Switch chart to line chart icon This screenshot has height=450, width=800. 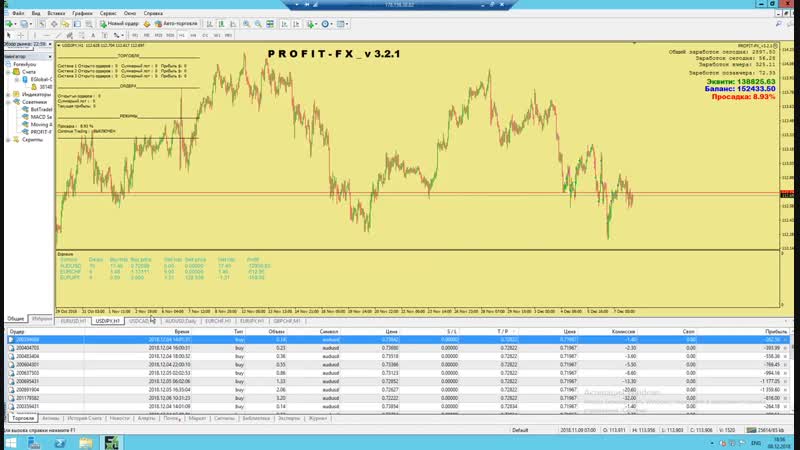click(233, 24)
